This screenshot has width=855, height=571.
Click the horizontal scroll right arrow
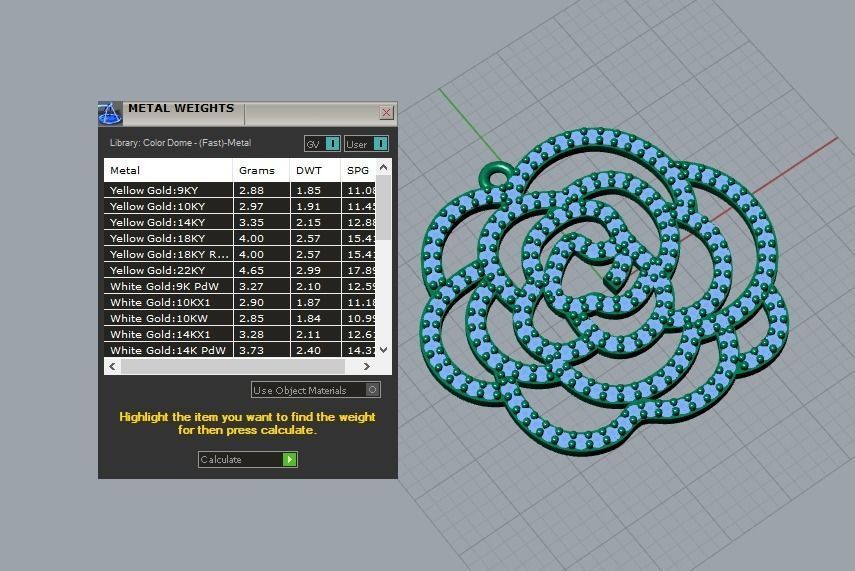366,366
